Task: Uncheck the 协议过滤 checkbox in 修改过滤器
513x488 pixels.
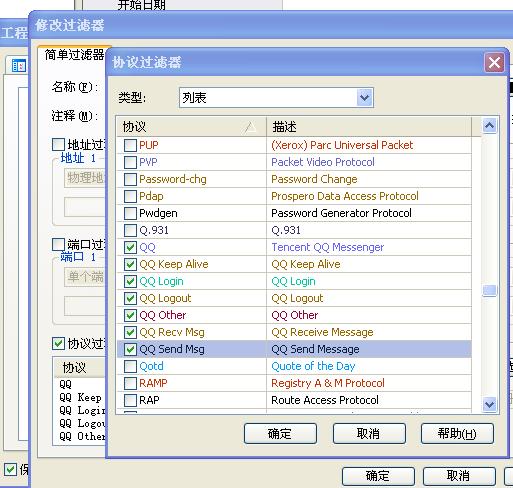Action: pos(58,344)
